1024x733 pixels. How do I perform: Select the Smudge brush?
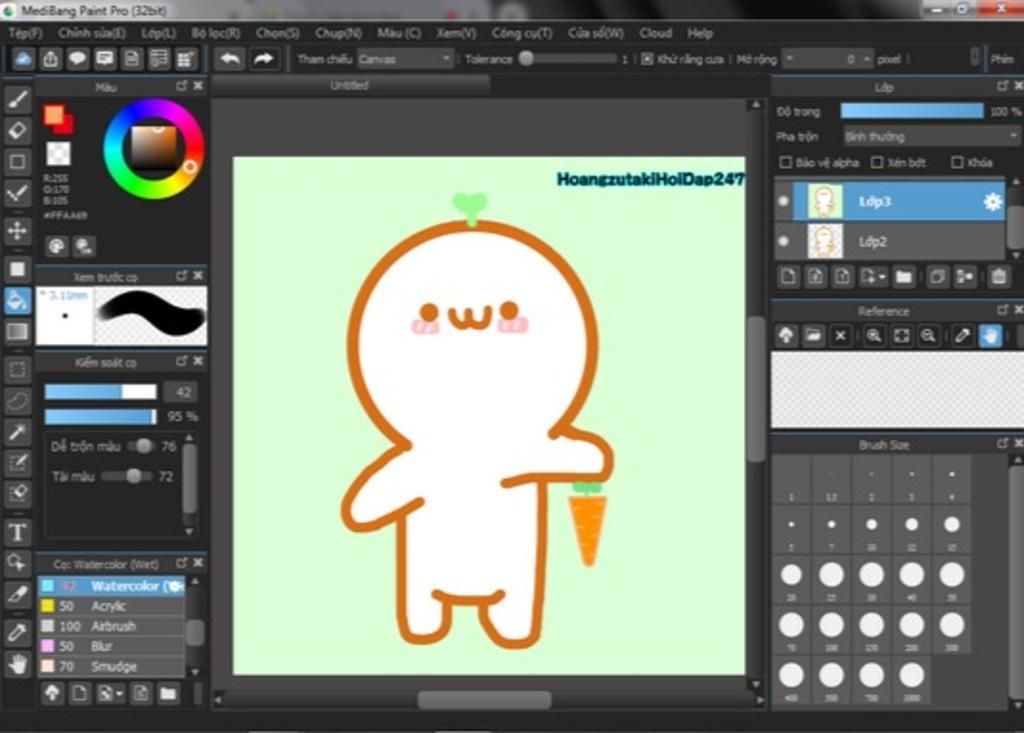(111, 666)
